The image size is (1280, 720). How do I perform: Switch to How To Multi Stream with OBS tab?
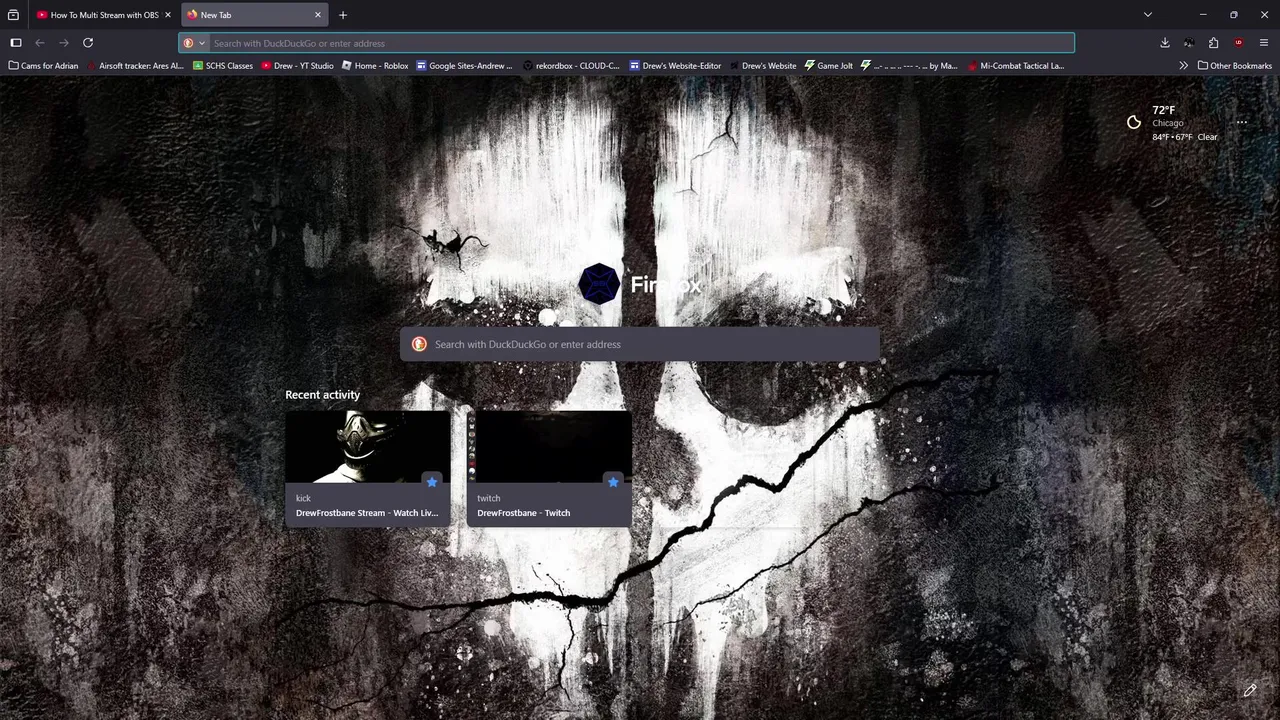pyautogui.click(x=104, y=15)
